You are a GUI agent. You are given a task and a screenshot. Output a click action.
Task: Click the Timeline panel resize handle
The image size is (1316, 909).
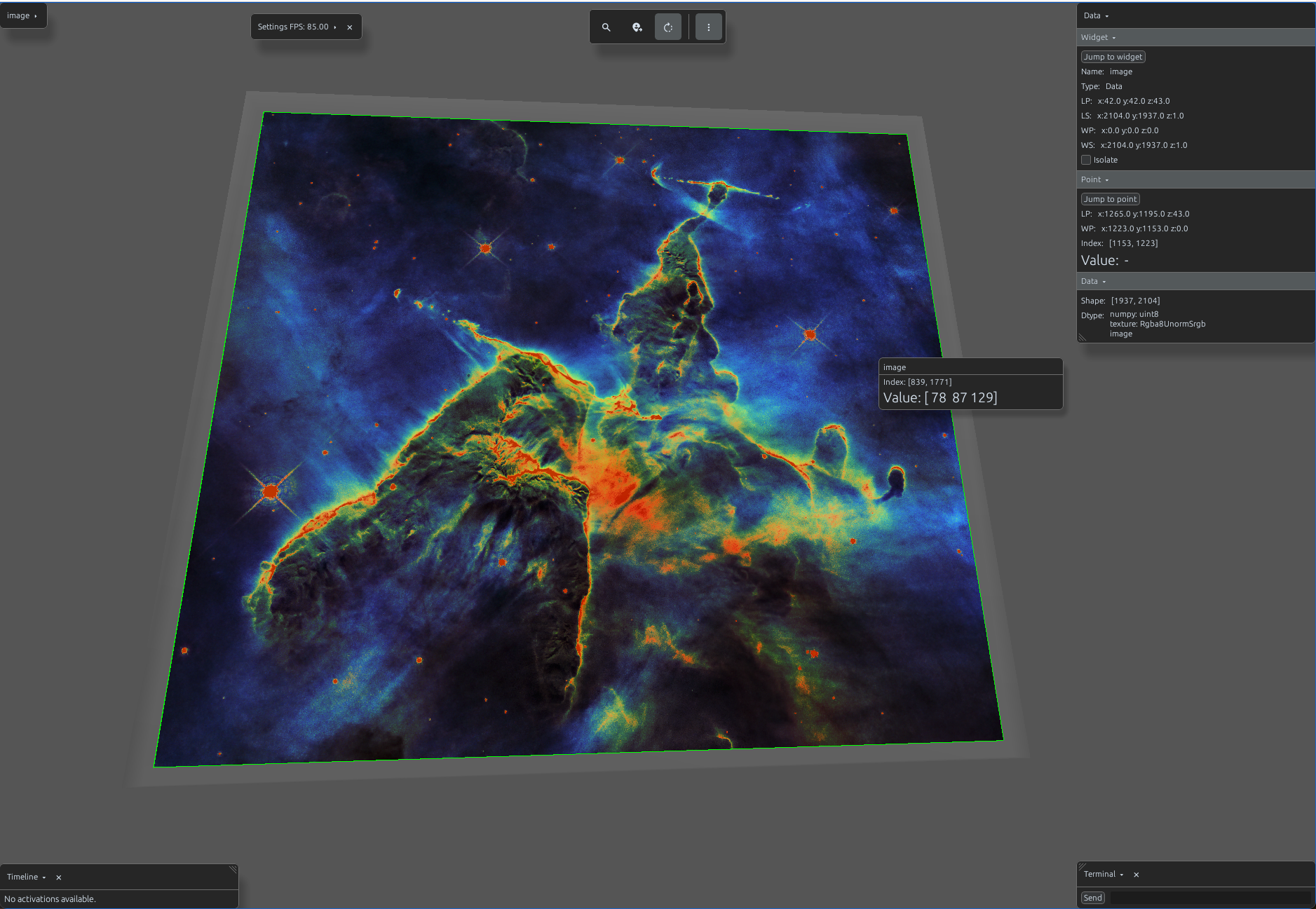233,869
